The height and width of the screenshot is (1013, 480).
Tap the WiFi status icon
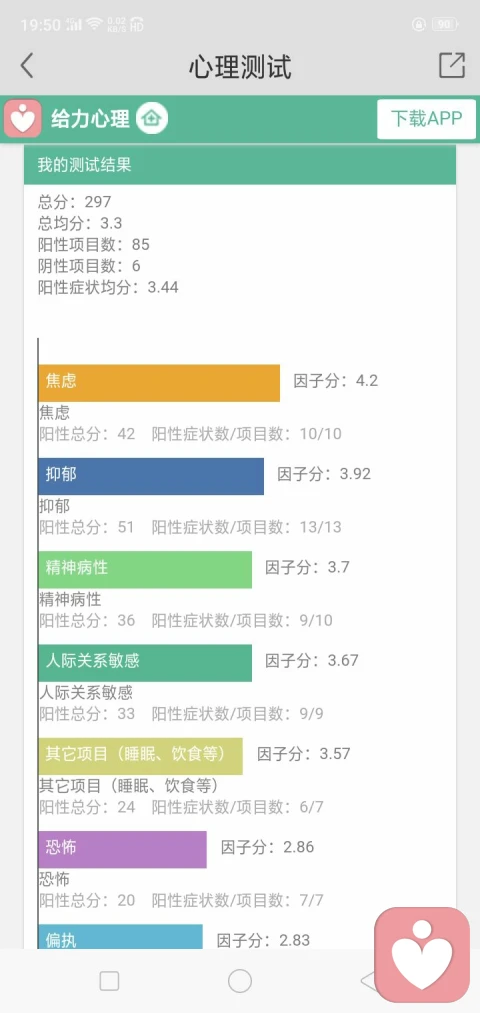click(95, 25)
